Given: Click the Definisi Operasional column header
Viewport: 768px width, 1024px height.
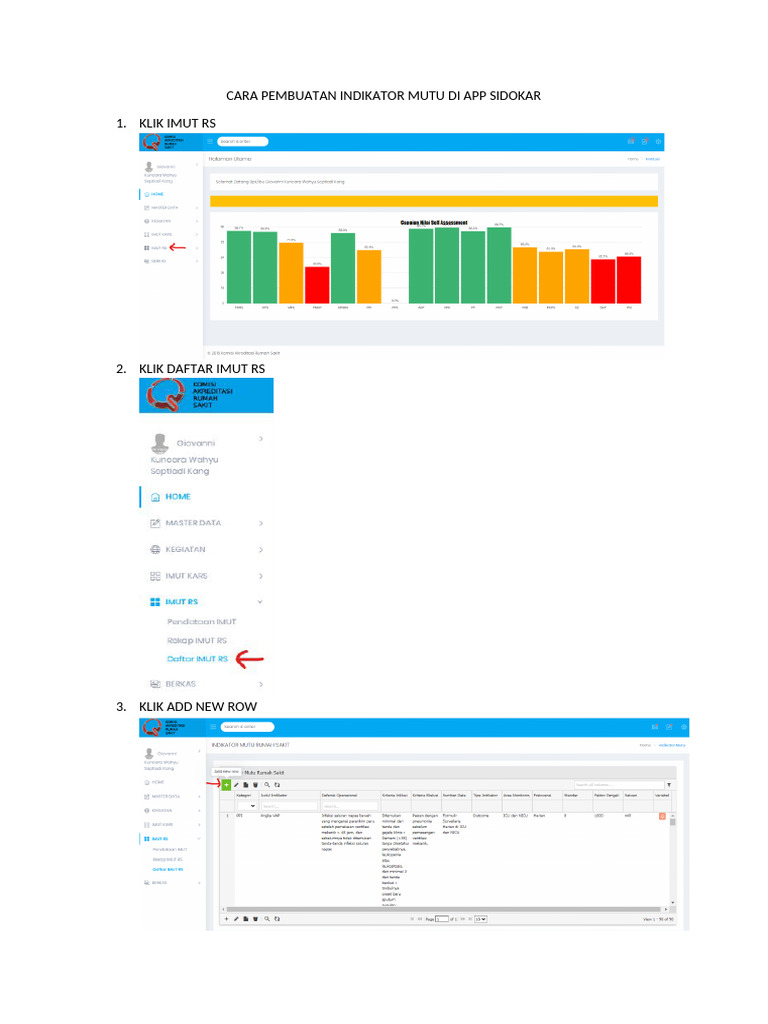Looking at the screenshot, I should (x=339, y=795).
